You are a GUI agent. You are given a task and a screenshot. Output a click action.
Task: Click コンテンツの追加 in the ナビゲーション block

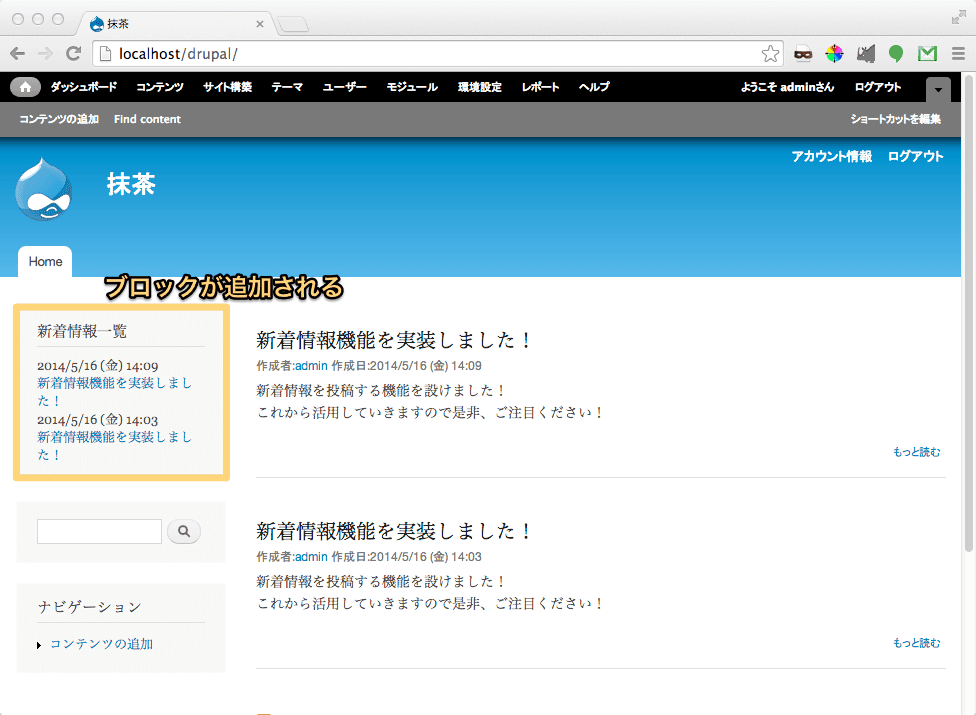point(101,644)
